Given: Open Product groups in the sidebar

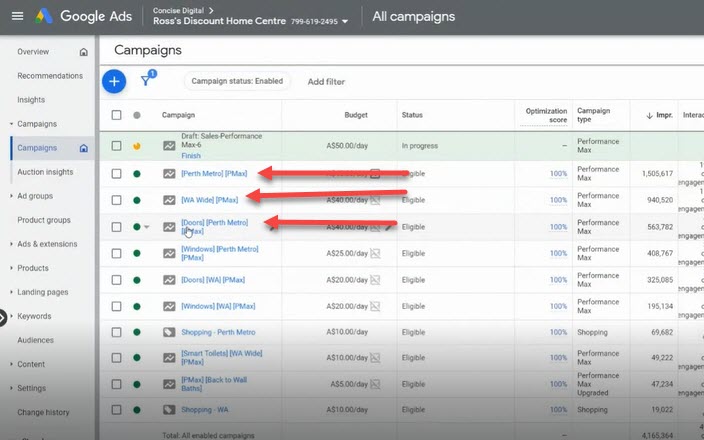Looking at the screenshot, I should pyautogui.click(x=44, y=220).
